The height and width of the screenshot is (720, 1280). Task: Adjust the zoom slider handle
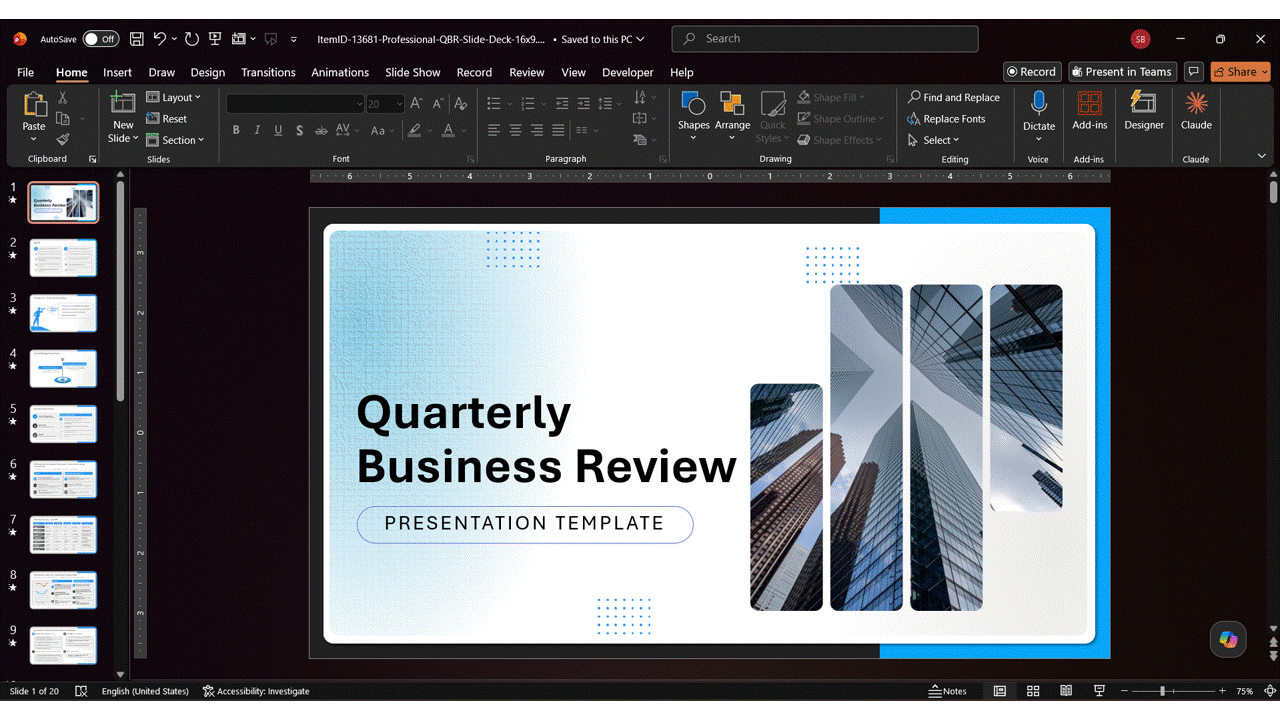pyautogui.click(x=1162, y=691)
